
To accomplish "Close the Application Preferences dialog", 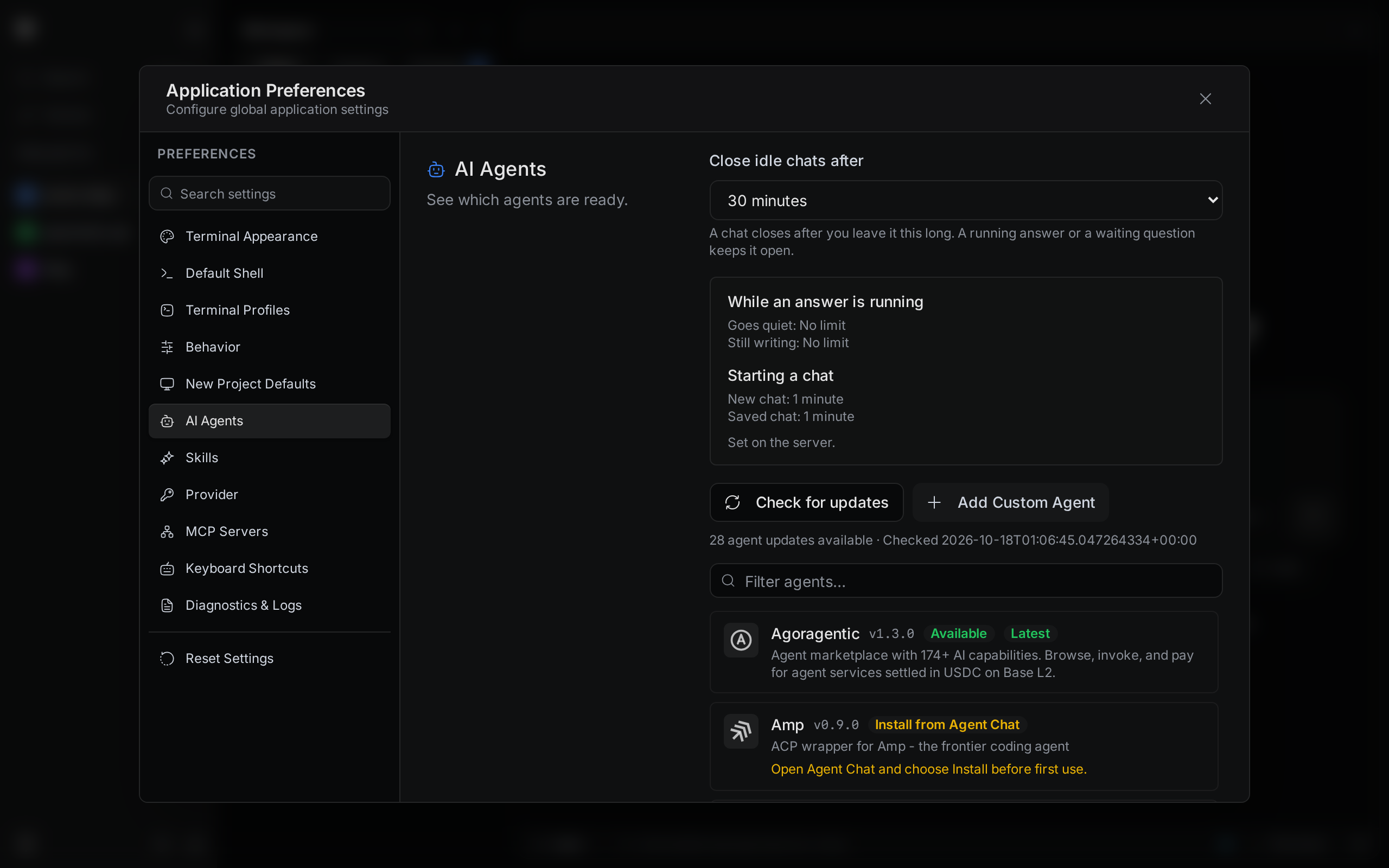I will coord(1205,99).
